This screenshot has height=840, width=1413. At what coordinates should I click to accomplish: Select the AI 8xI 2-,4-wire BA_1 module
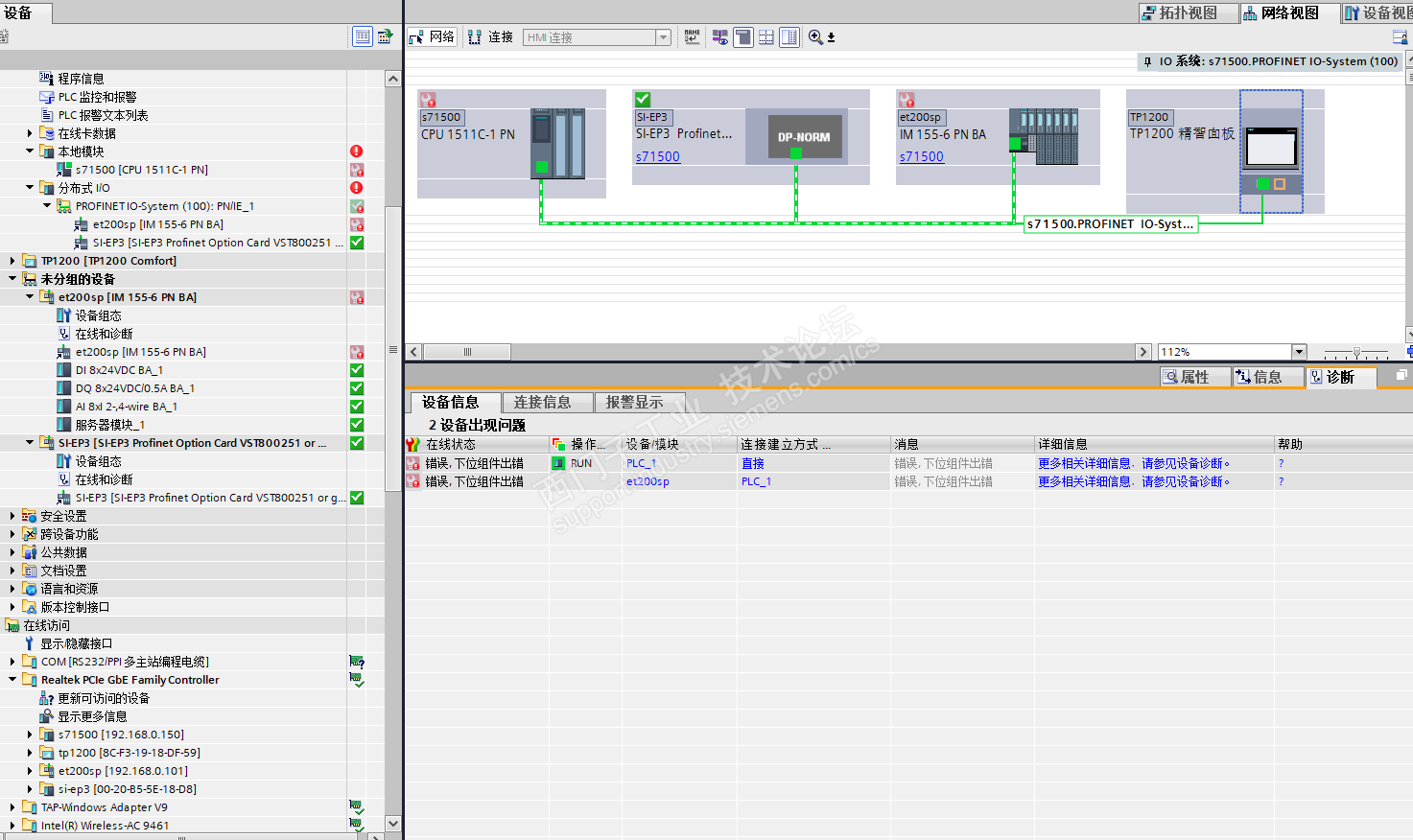click(127, 407)
